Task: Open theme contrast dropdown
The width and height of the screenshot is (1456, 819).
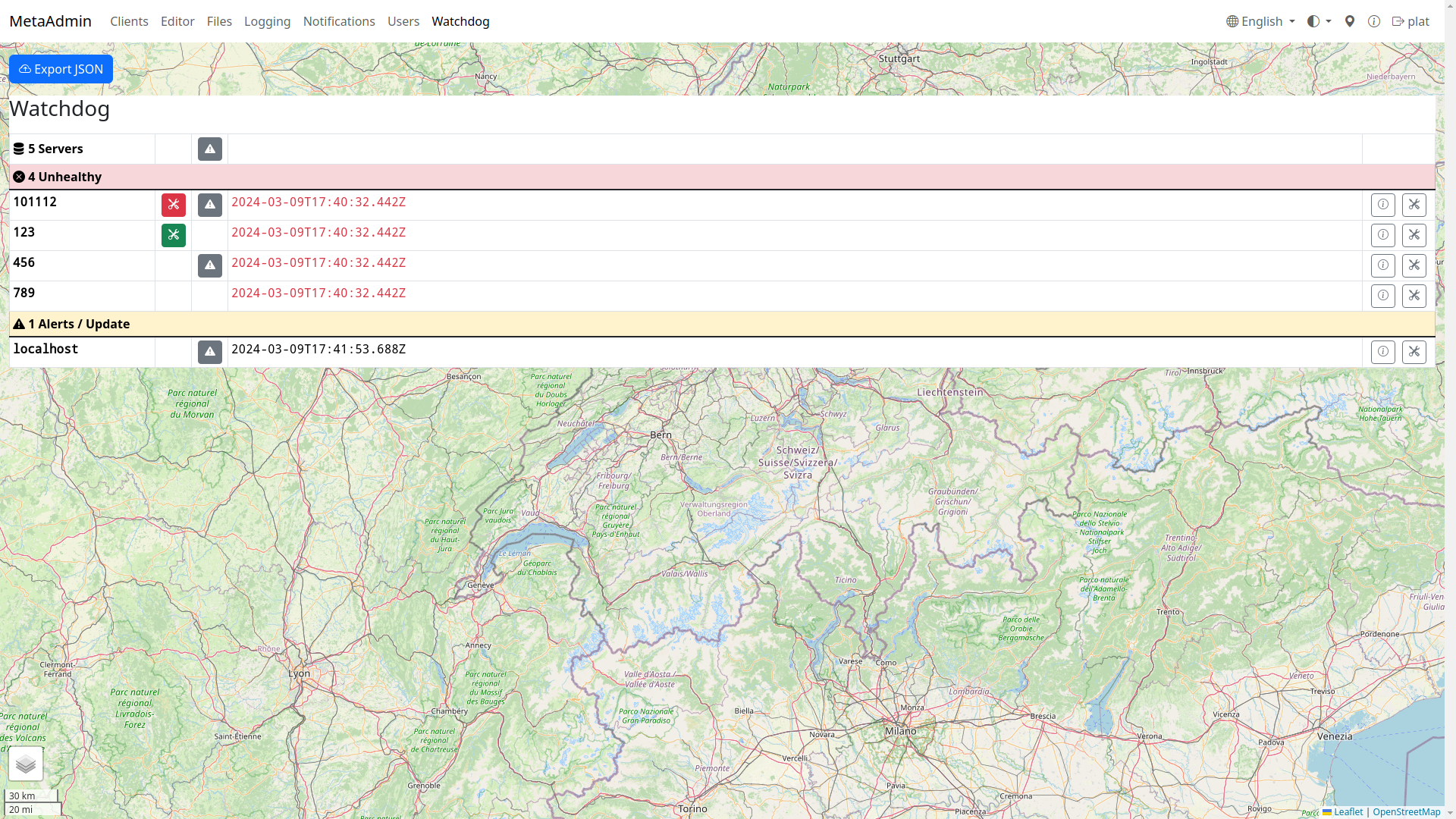Action: pyautogui.click(x=1319, y=21)
